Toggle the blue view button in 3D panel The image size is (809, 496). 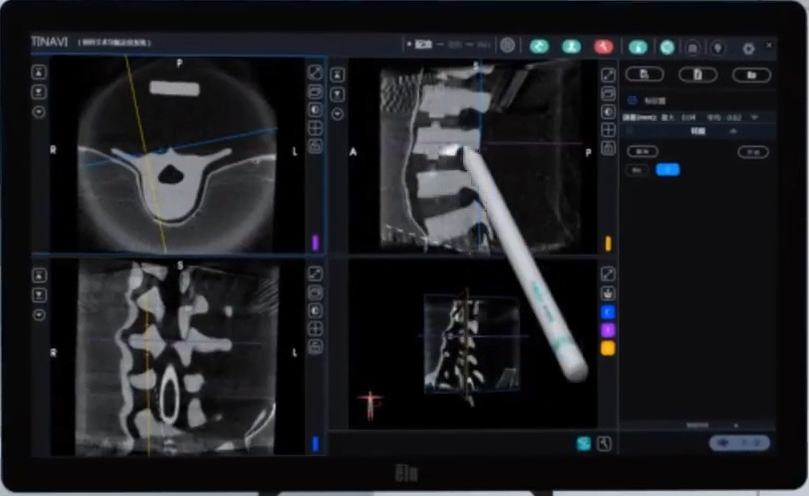(x=607, y=312)
